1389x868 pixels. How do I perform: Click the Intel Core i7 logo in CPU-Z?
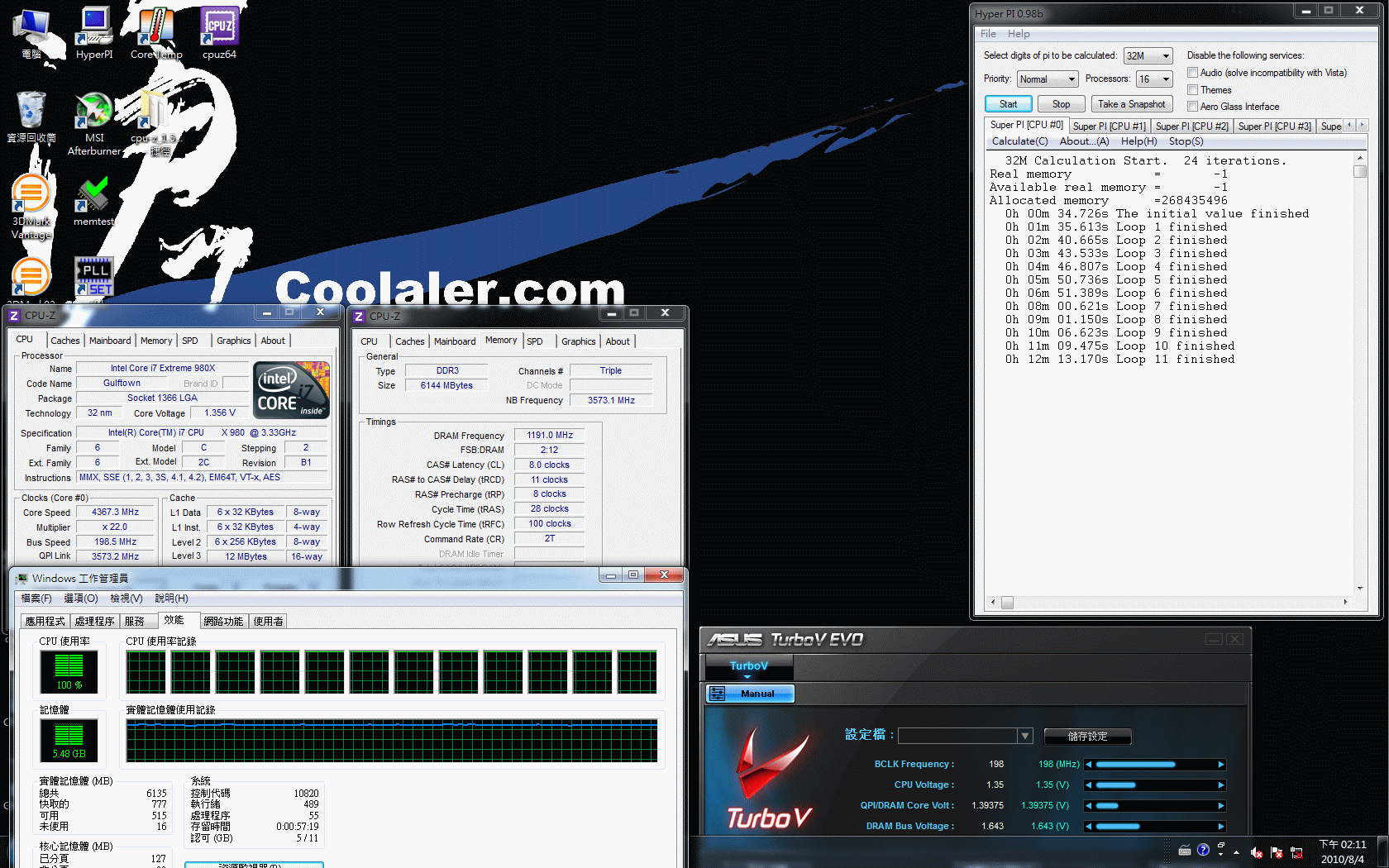click(291, 389)
